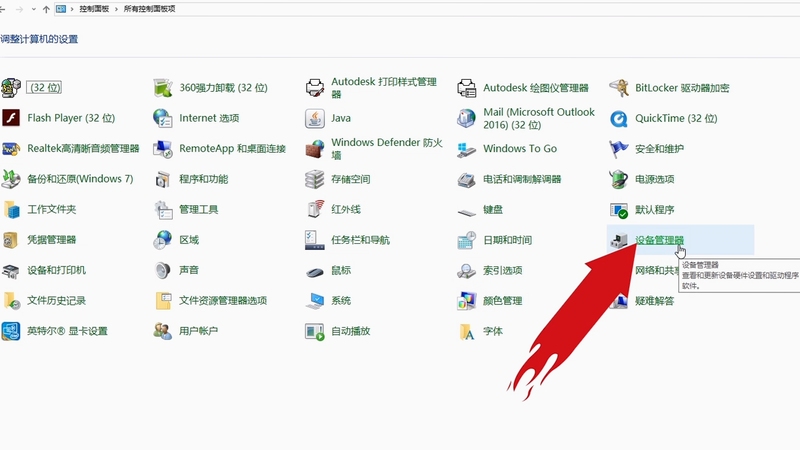Click the 区域 link
Image resolution: width=800 pixels, height=450 pixels.
pos(189,240)
